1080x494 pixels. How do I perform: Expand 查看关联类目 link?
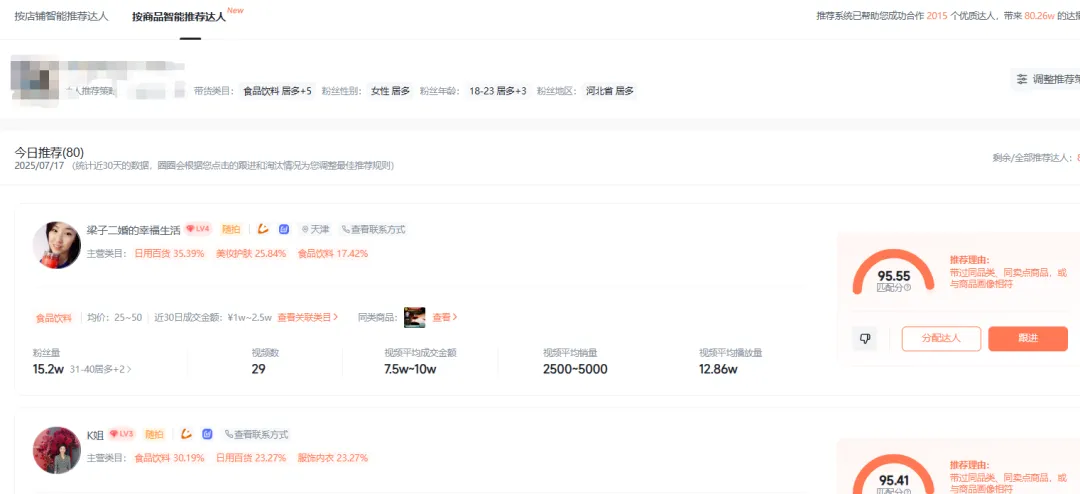[x=307, y=317]
